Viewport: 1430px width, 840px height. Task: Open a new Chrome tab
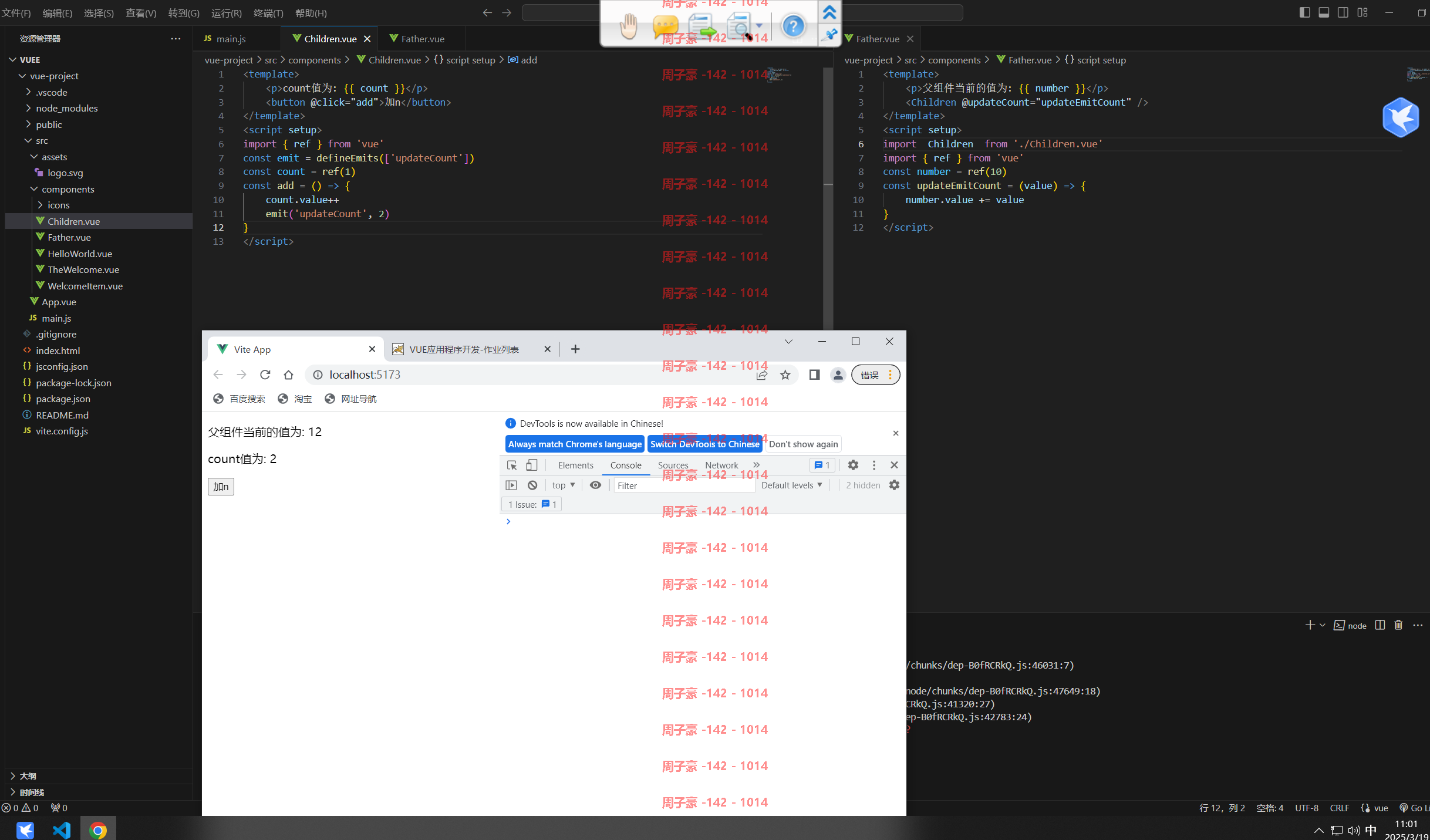point(575,349)
